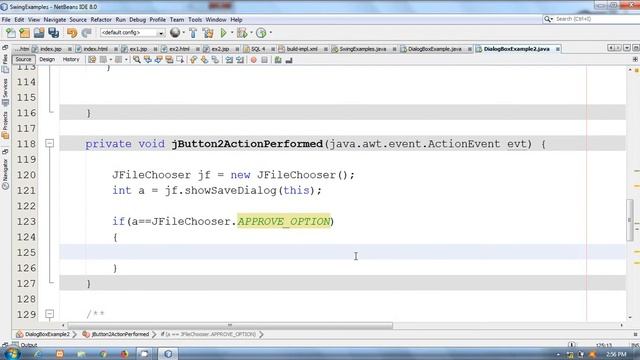Click the Save All toolbar icon
Image resolution: width=640 pixels, height=360 pixels.
(x=53, y=33)
